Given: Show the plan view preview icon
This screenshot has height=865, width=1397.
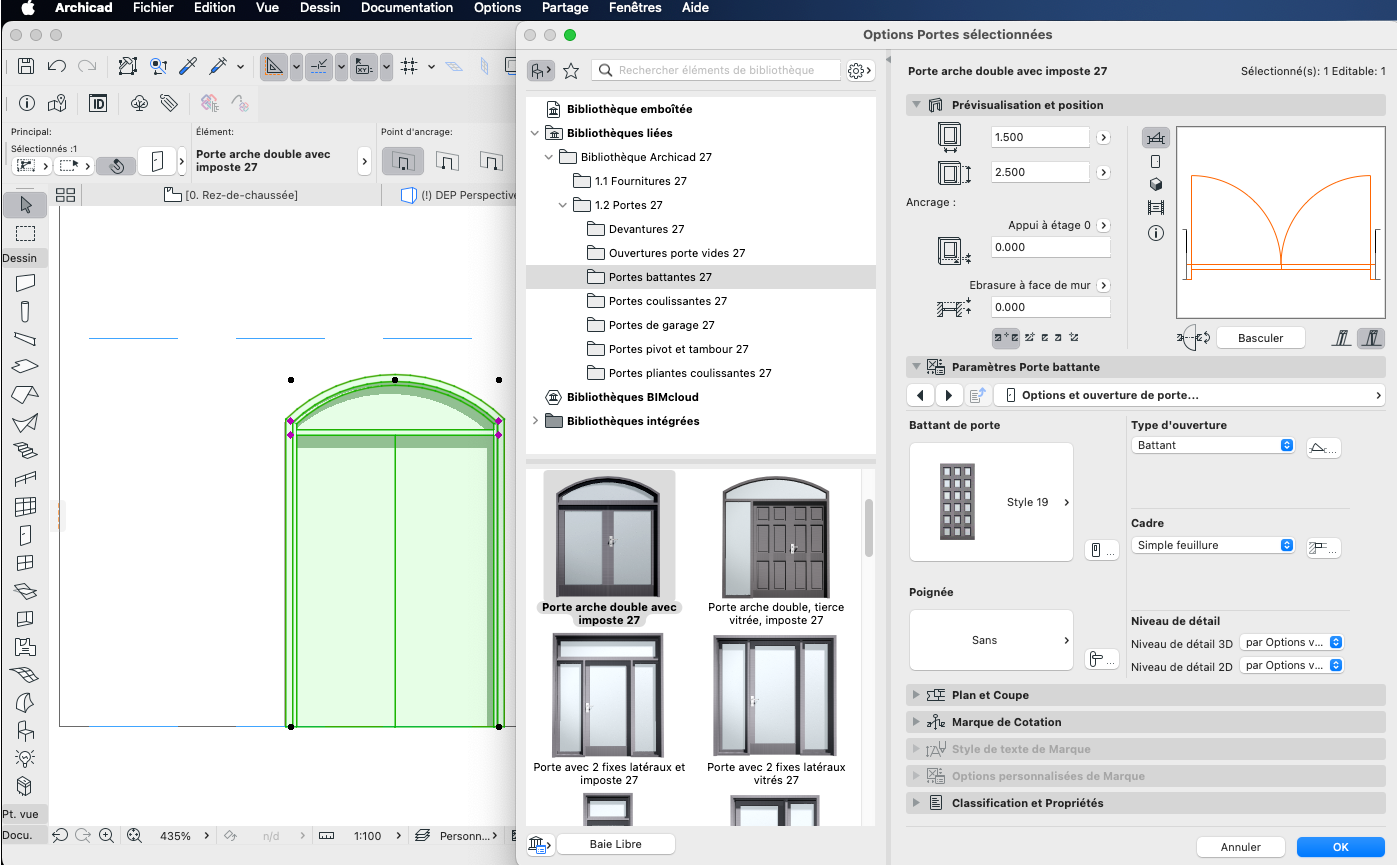Looking at the screenshot, I should [1156, 138].
